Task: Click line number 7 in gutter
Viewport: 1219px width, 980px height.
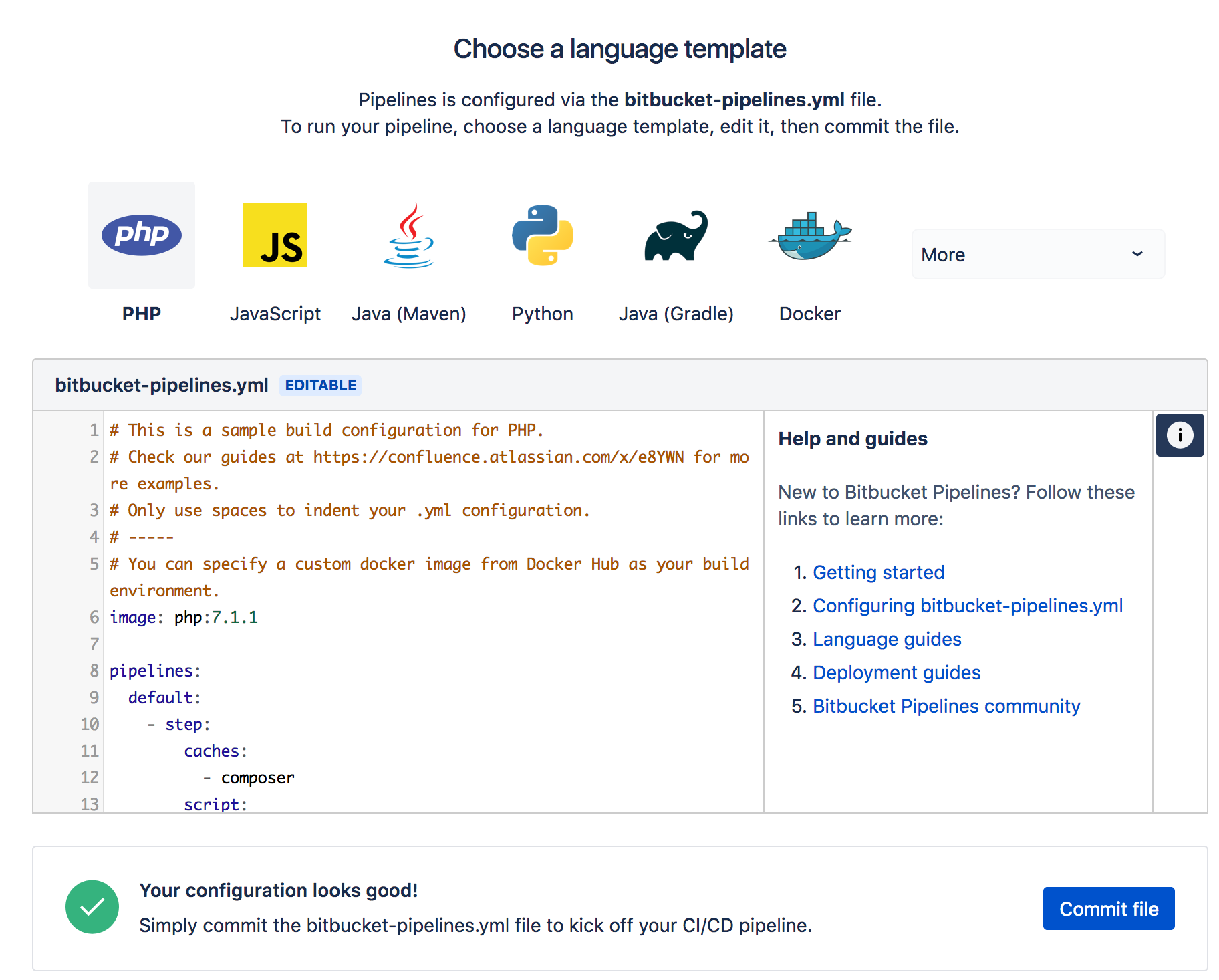Action: pyautogui.click(x=94, y=644)
